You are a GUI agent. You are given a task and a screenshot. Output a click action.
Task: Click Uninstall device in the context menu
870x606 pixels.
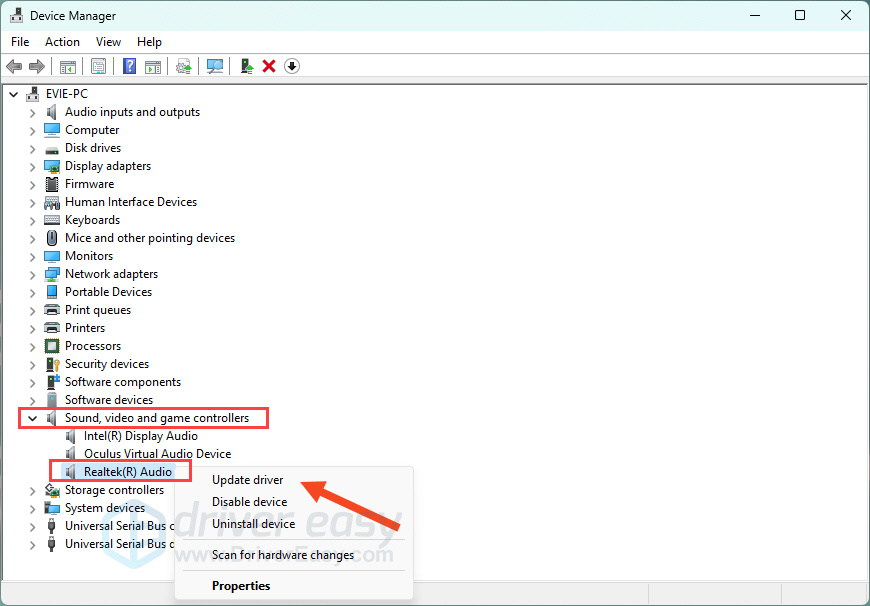253,523
